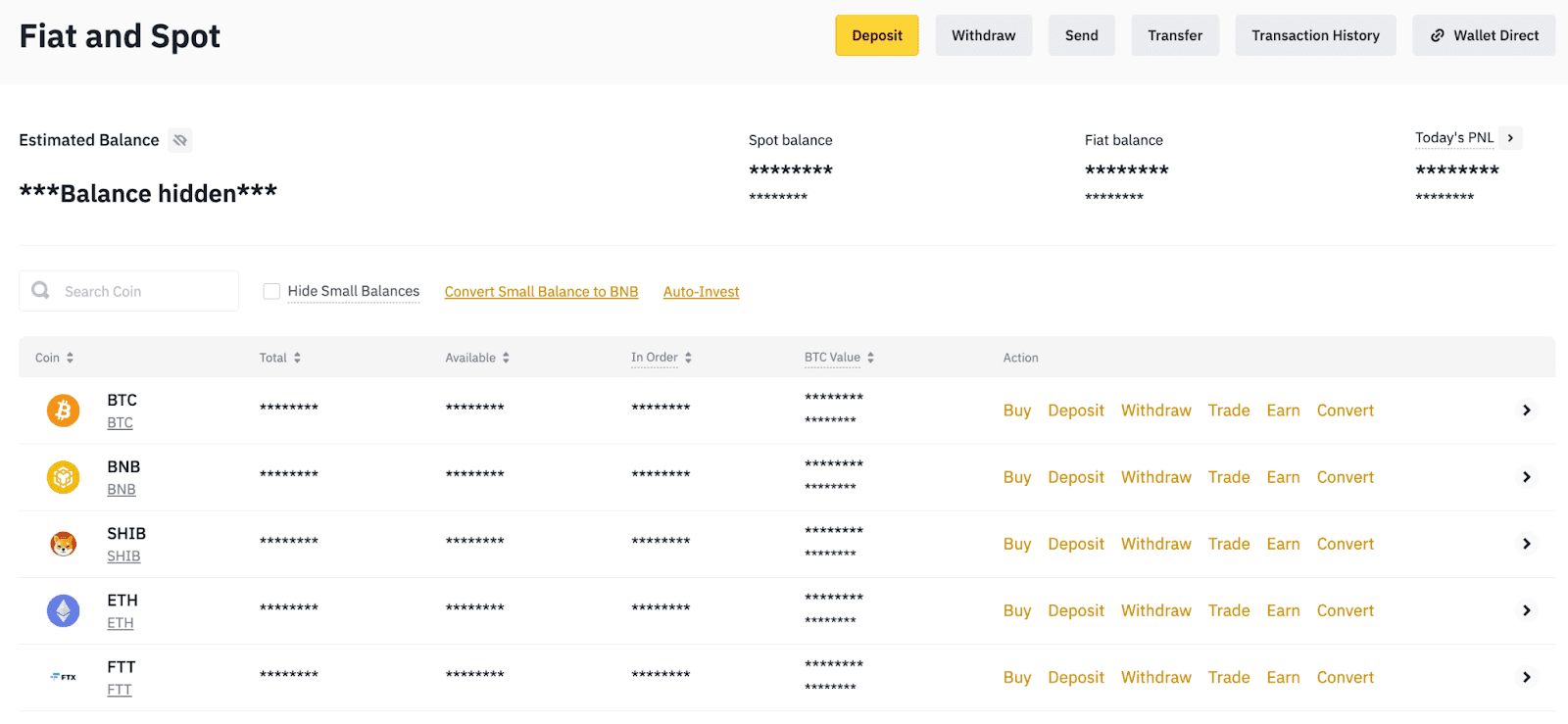Click the Bitcoin coin icon
The height and width of the screenshot is (724, 1568).
coord(64,410)
